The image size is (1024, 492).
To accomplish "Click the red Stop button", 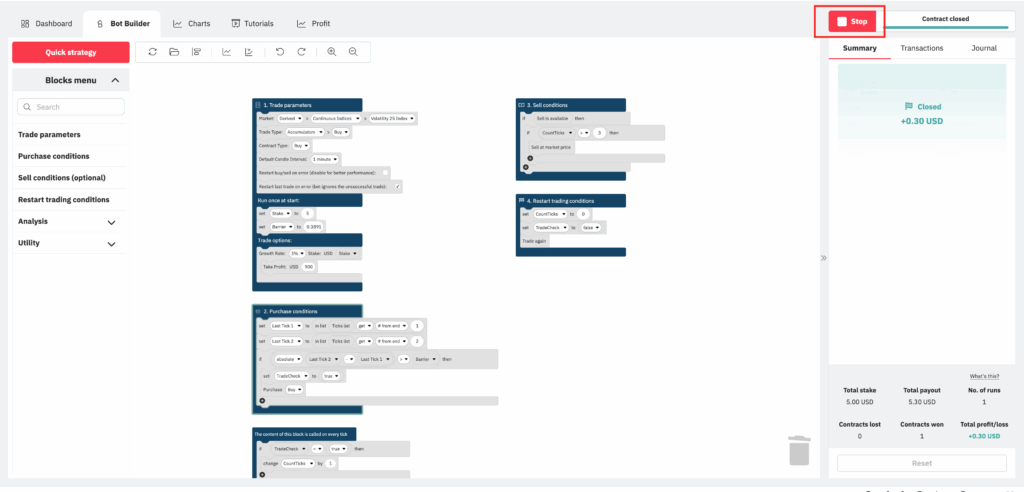I will tap(853, 22).
